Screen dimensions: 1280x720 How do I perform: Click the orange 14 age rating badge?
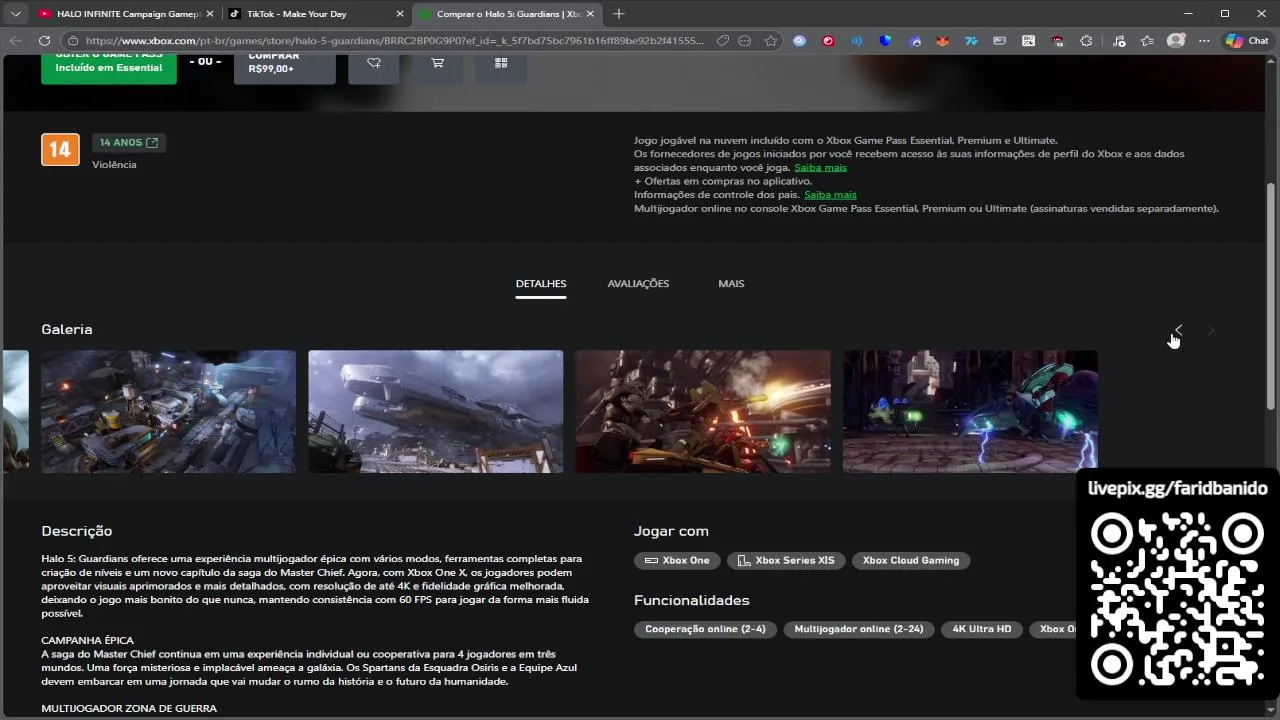60,150
